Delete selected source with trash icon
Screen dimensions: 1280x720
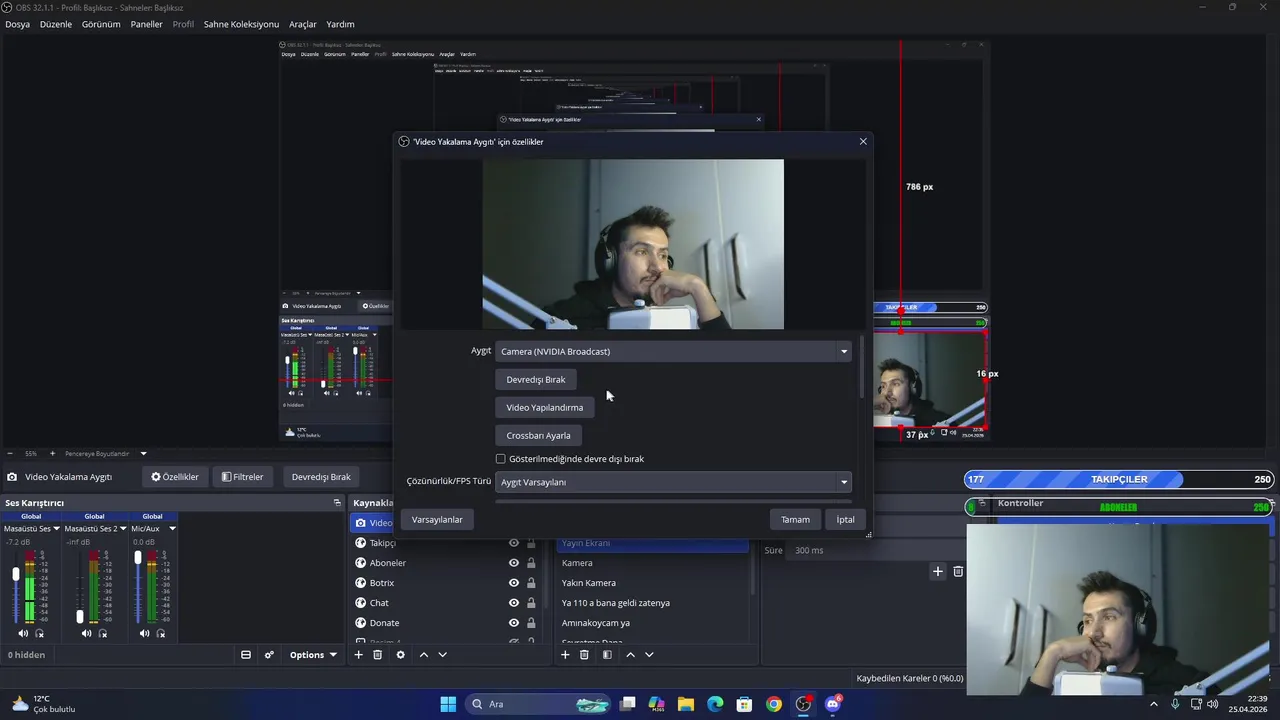coord(377,655)
